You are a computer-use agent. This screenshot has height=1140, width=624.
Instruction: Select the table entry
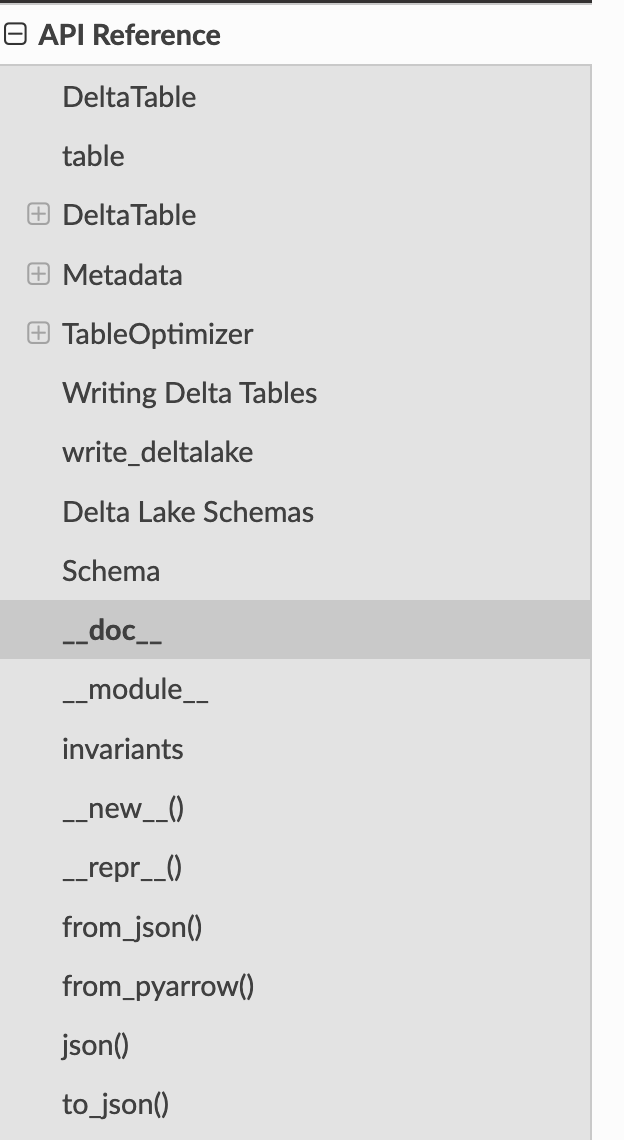[x=93, y=155]
